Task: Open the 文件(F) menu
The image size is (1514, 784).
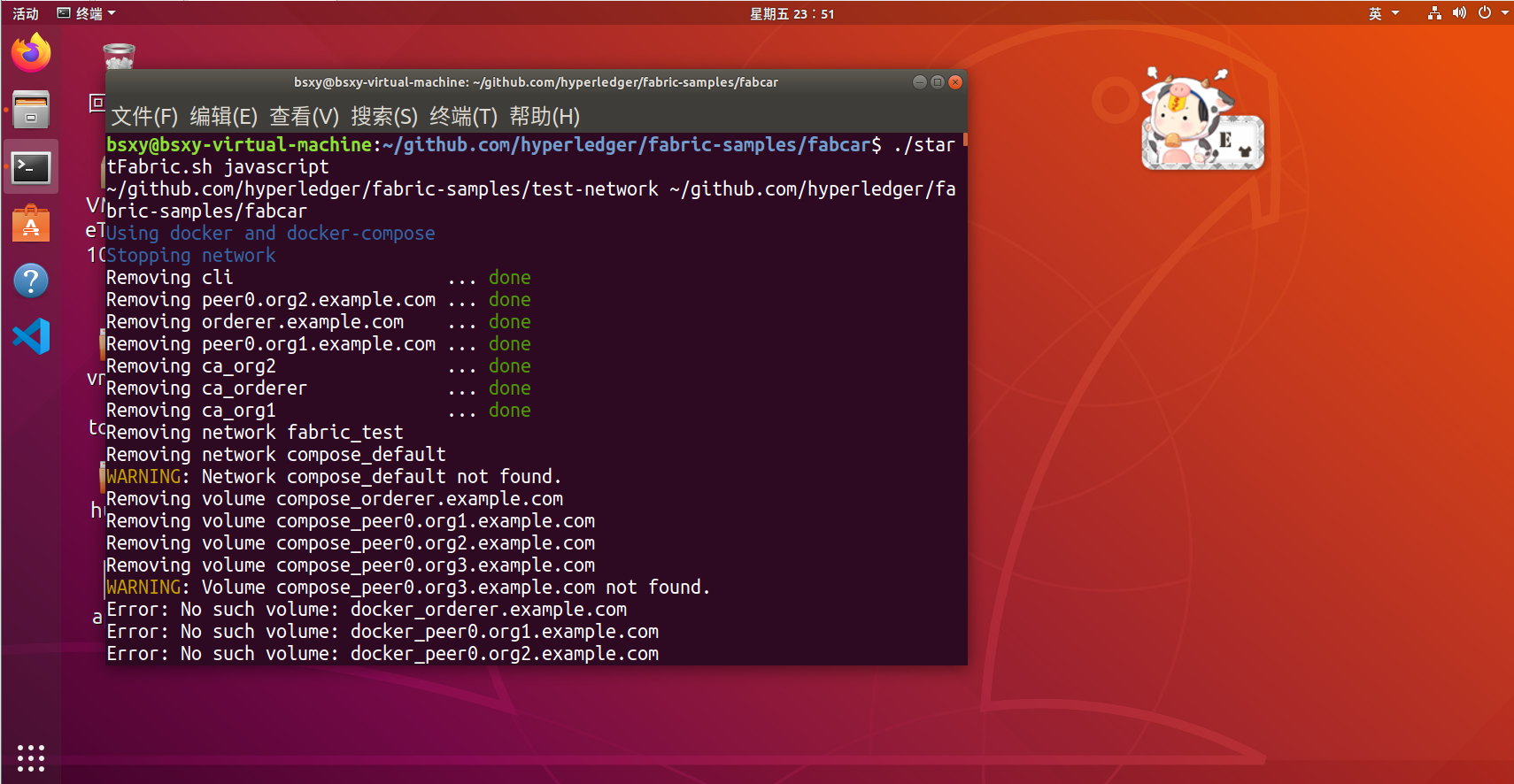Action: point(144,117)
